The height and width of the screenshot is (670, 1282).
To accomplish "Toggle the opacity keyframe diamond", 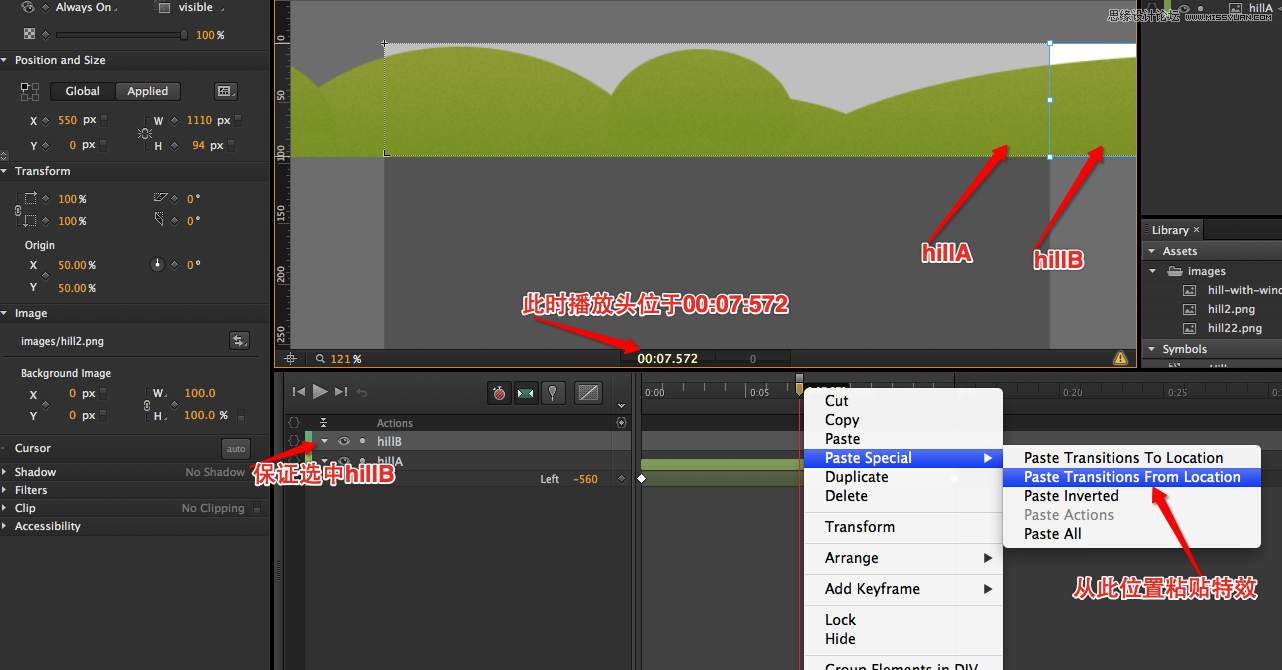I will [x=45, y=34].
